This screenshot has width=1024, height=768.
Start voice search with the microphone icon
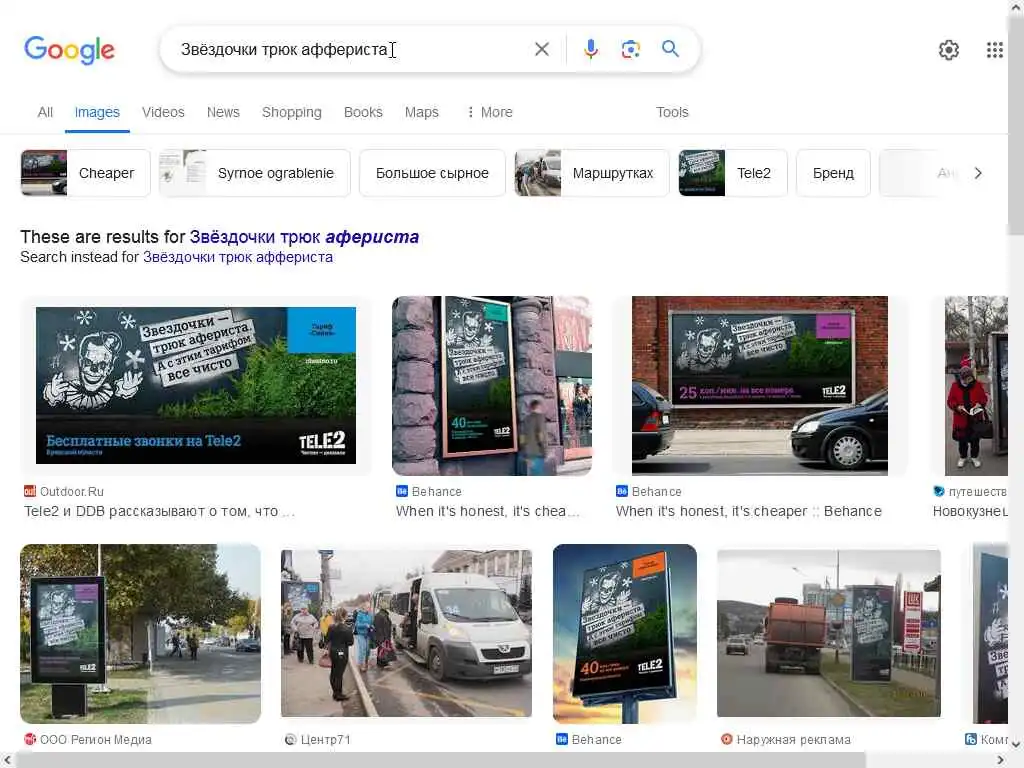pos(590,49)
